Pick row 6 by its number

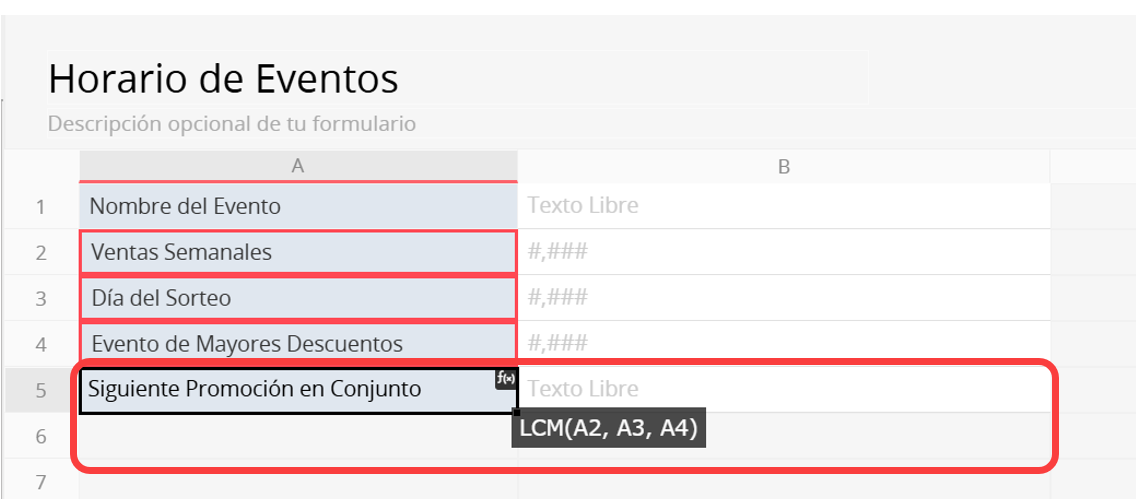[x=41, y=436]
